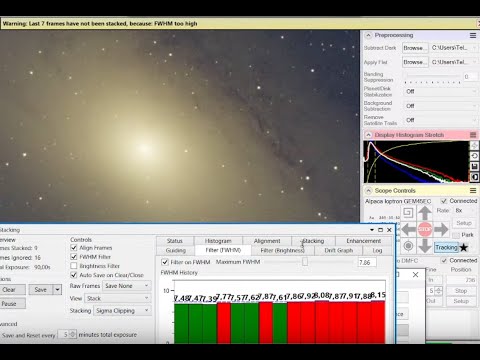480x360 pixels.
Task: Collapse the Scope Controls panel
Action: (368, 191)
